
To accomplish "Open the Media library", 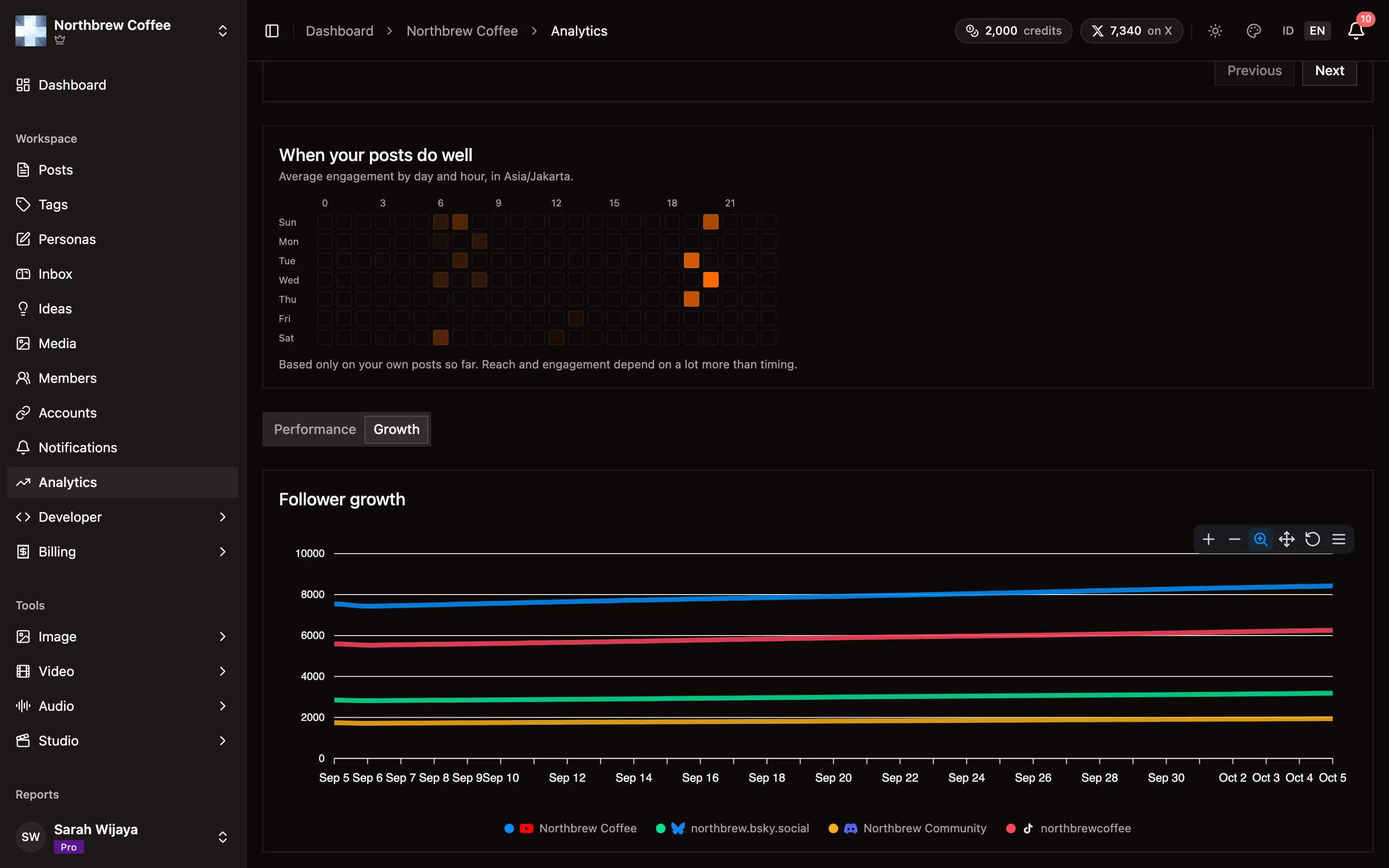I will [123, 343].
